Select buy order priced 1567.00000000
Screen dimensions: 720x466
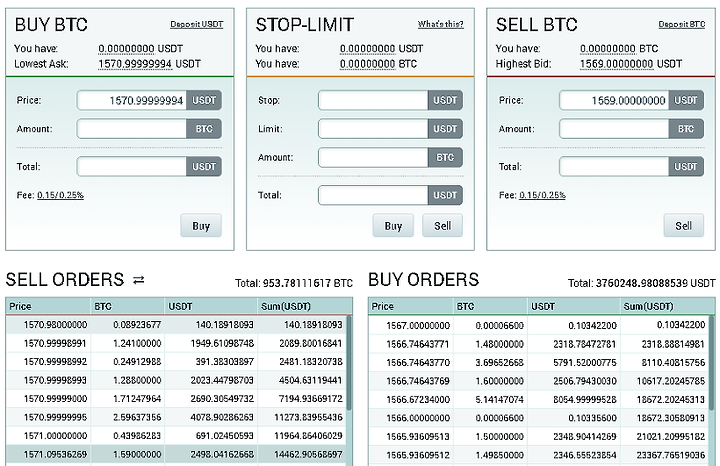(539, 325)
